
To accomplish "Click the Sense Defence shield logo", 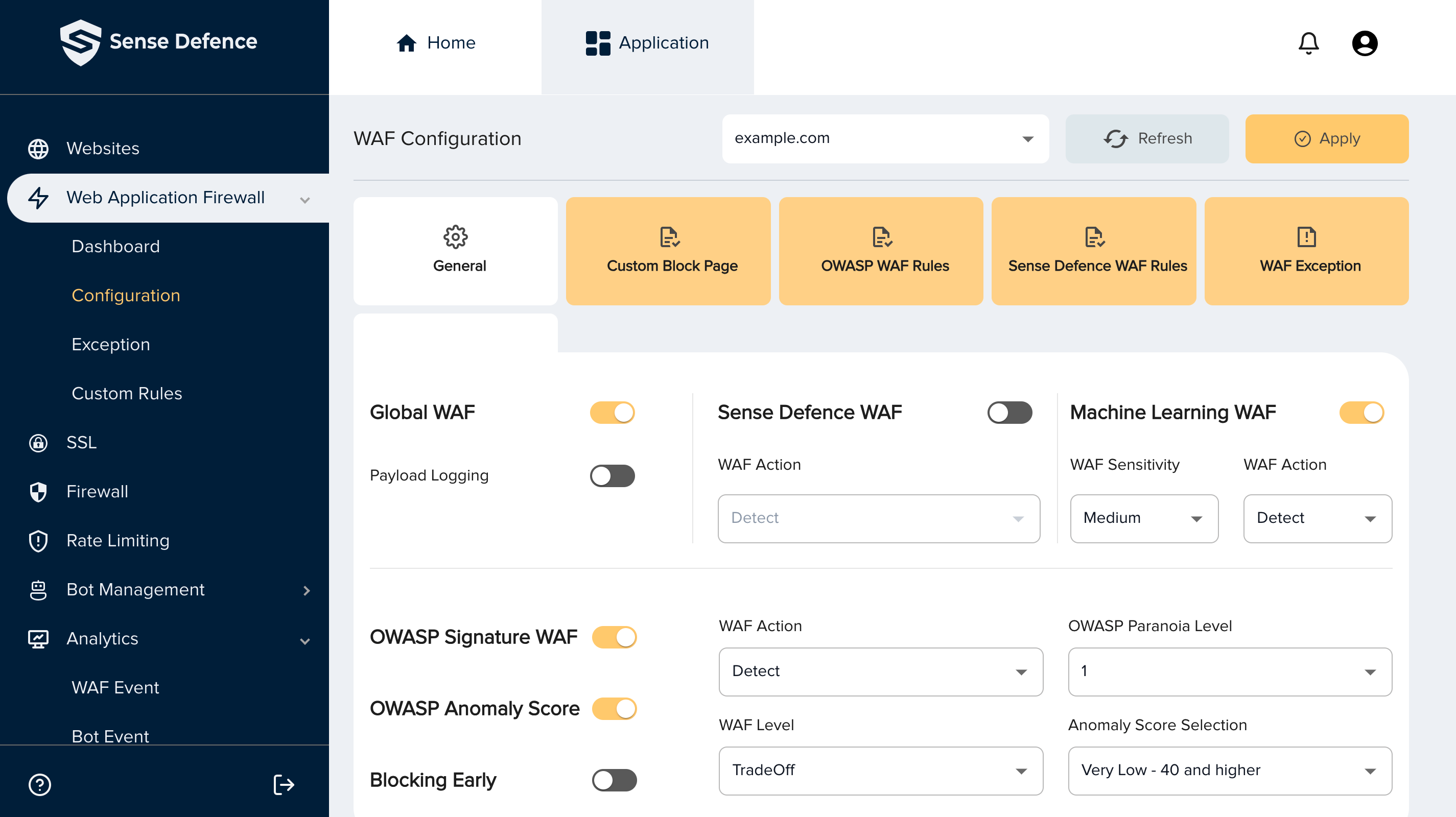I will click(80, 42).
